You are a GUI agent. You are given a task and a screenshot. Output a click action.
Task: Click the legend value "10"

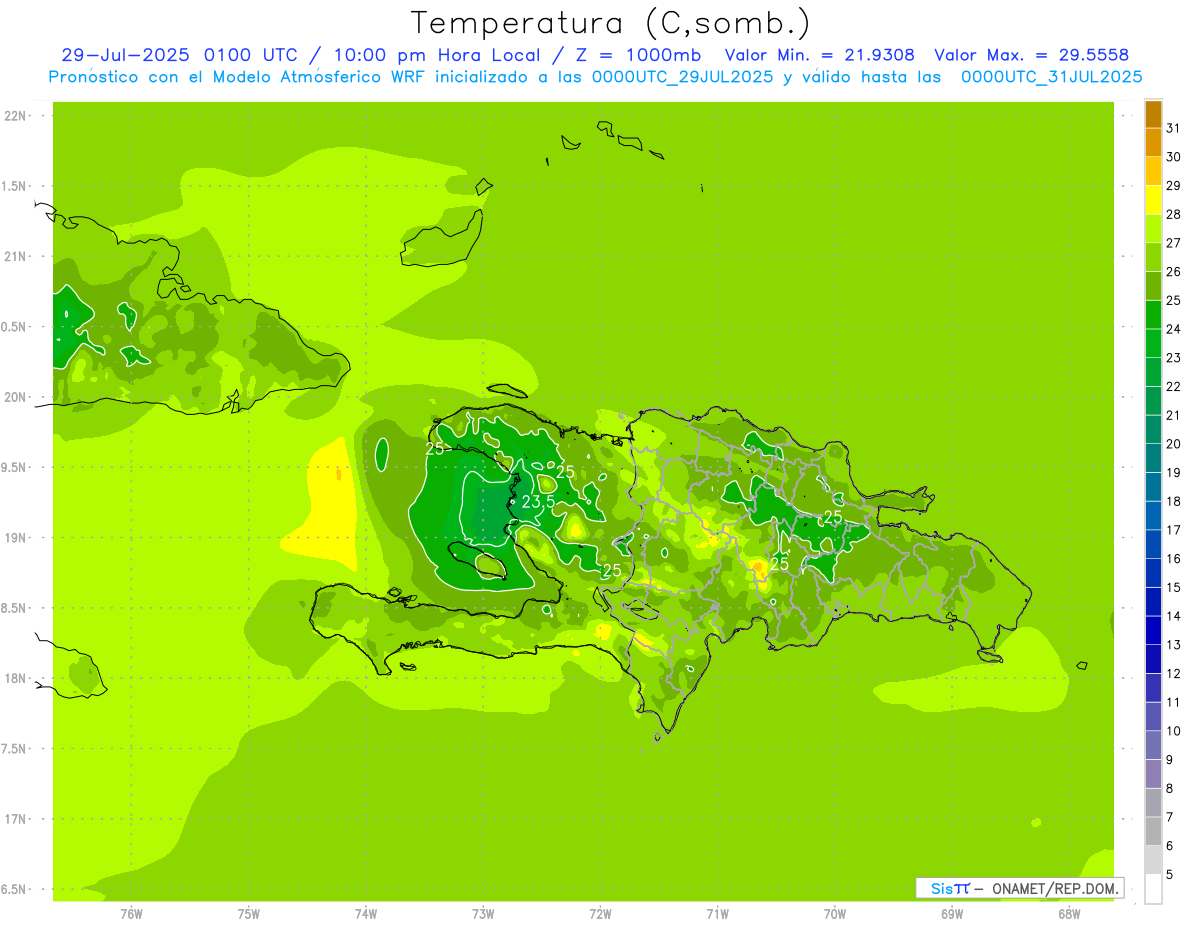(1173, 731)
